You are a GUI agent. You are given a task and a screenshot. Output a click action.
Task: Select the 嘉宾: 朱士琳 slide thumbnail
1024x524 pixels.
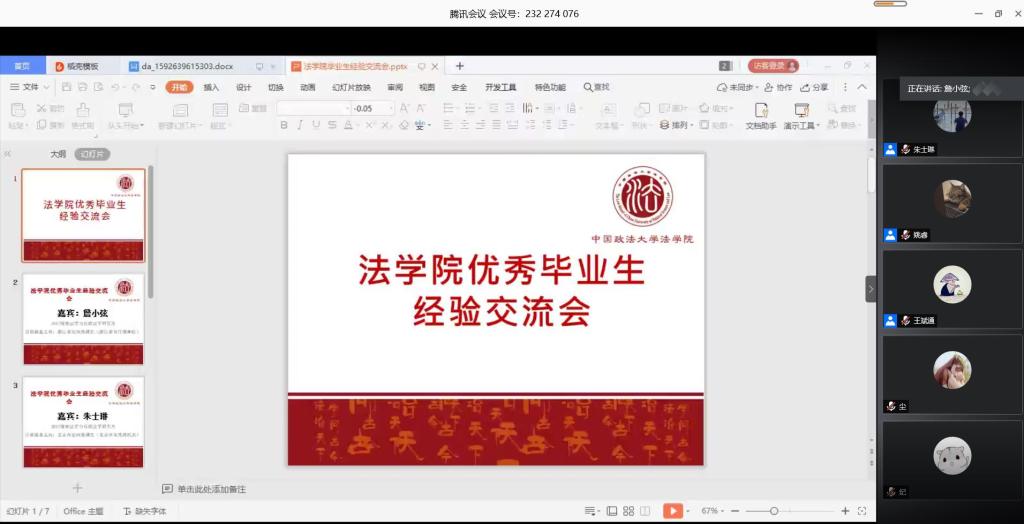tap(84, 421)
